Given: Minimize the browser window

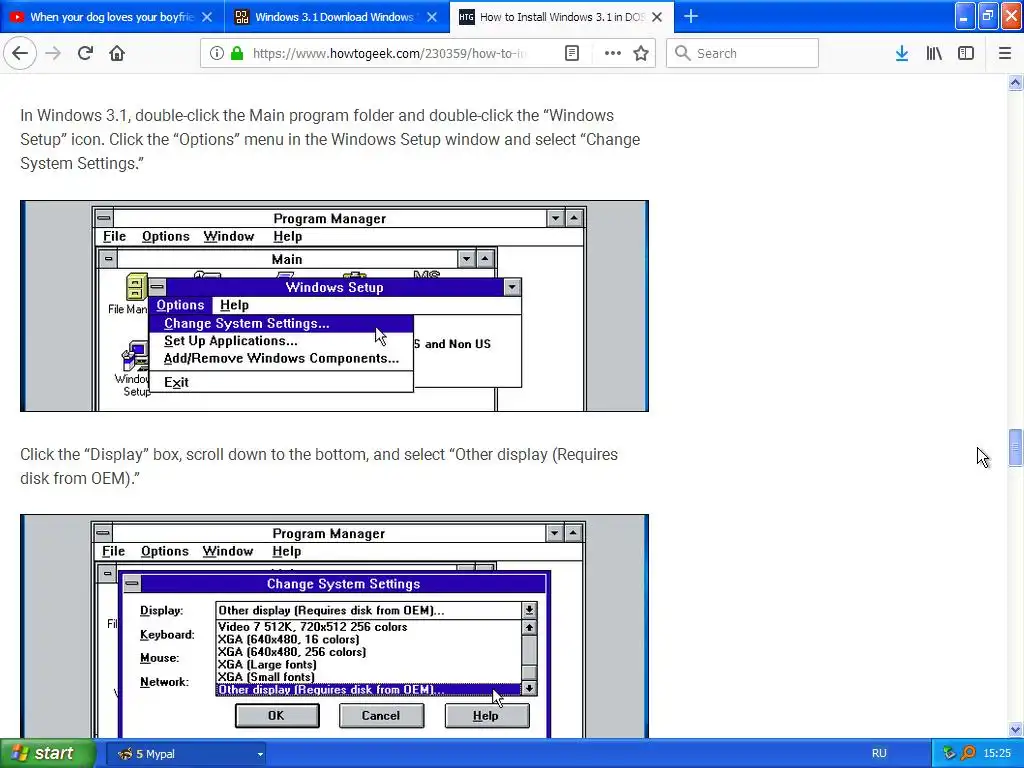Looking at the screenshot, I should point(965,16).
